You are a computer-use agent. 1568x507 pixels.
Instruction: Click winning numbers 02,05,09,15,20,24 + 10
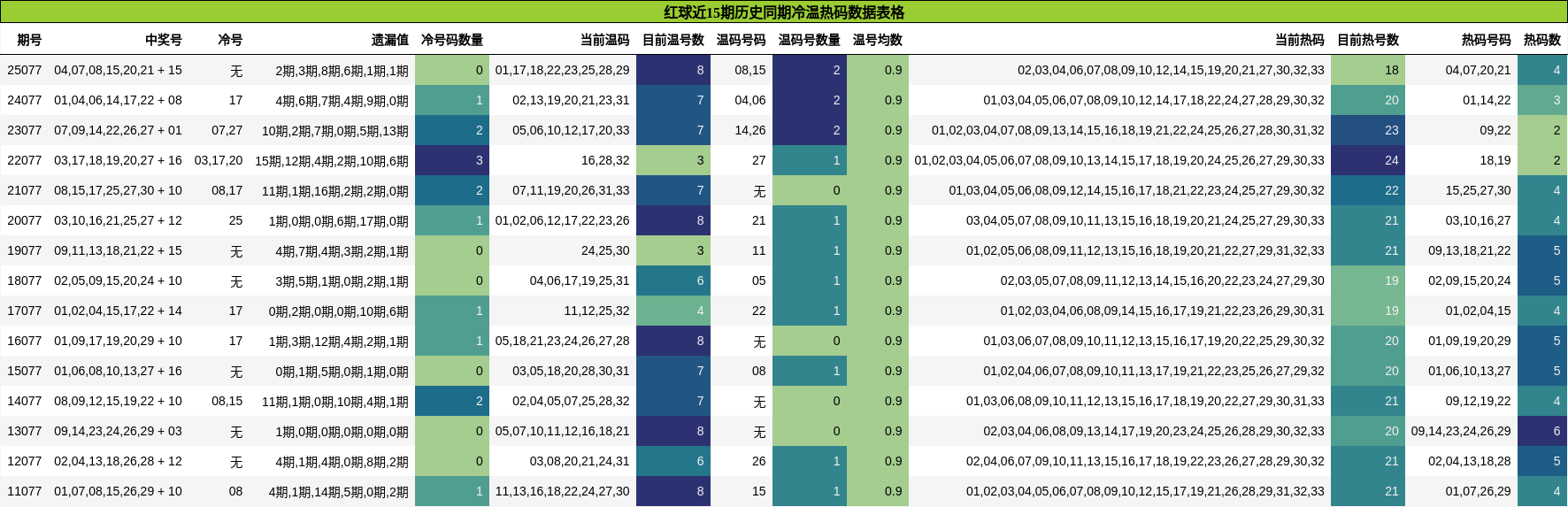[x=118, y=280]
